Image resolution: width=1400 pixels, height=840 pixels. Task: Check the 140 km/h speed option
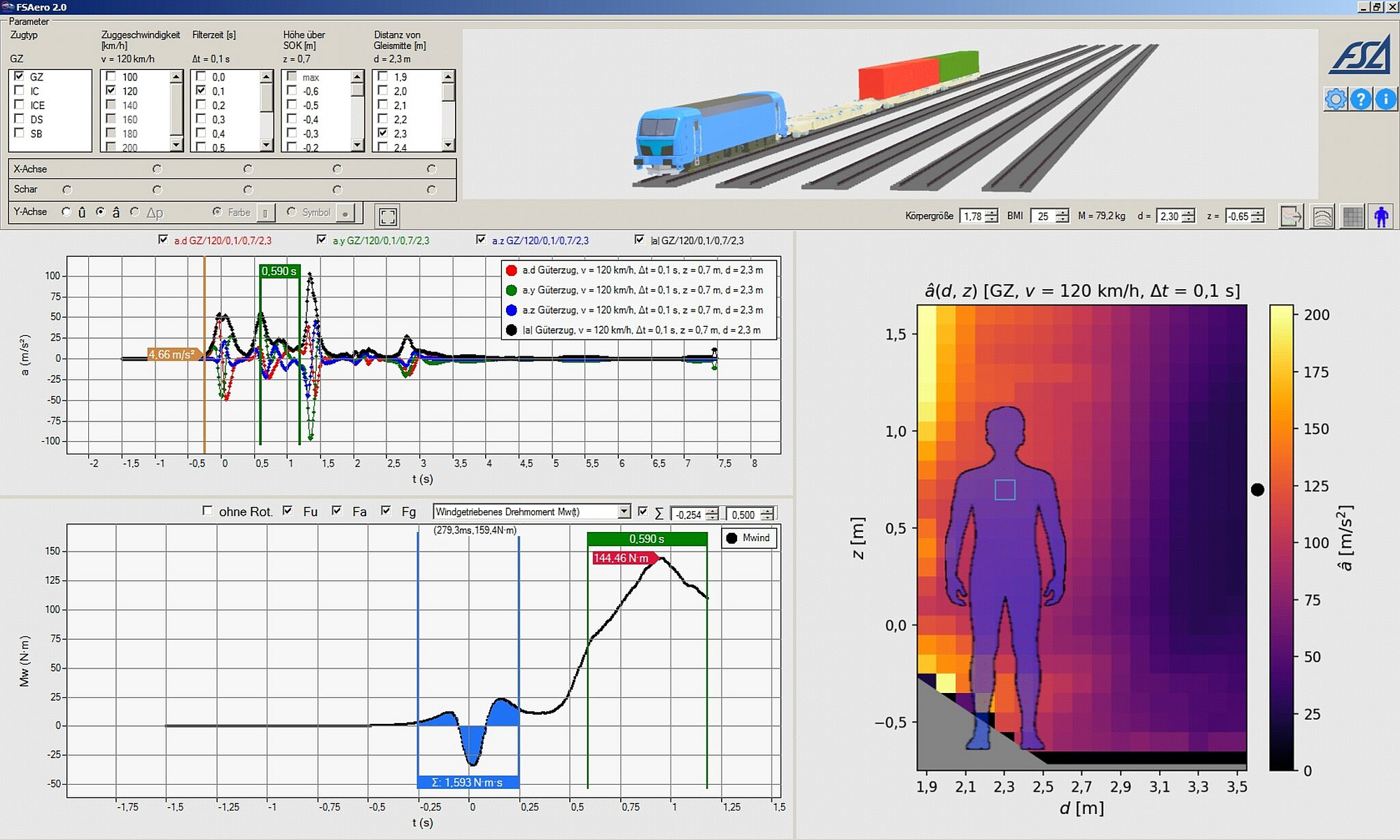pyautogui.click(x=111, y=105)
